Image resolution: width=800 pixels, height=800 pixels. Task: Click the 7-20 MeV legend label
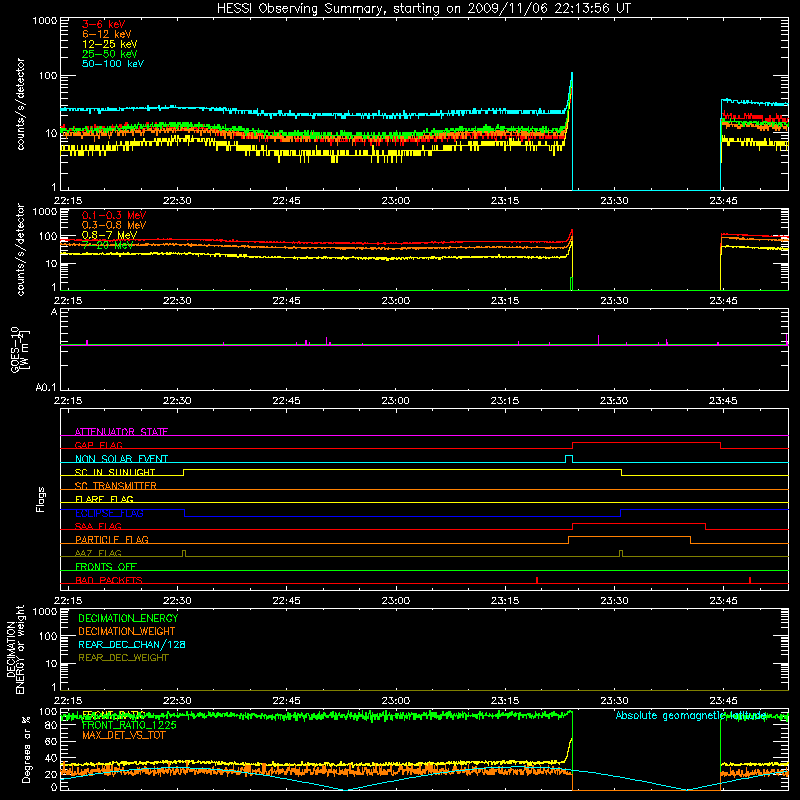(x=107, y=245)
